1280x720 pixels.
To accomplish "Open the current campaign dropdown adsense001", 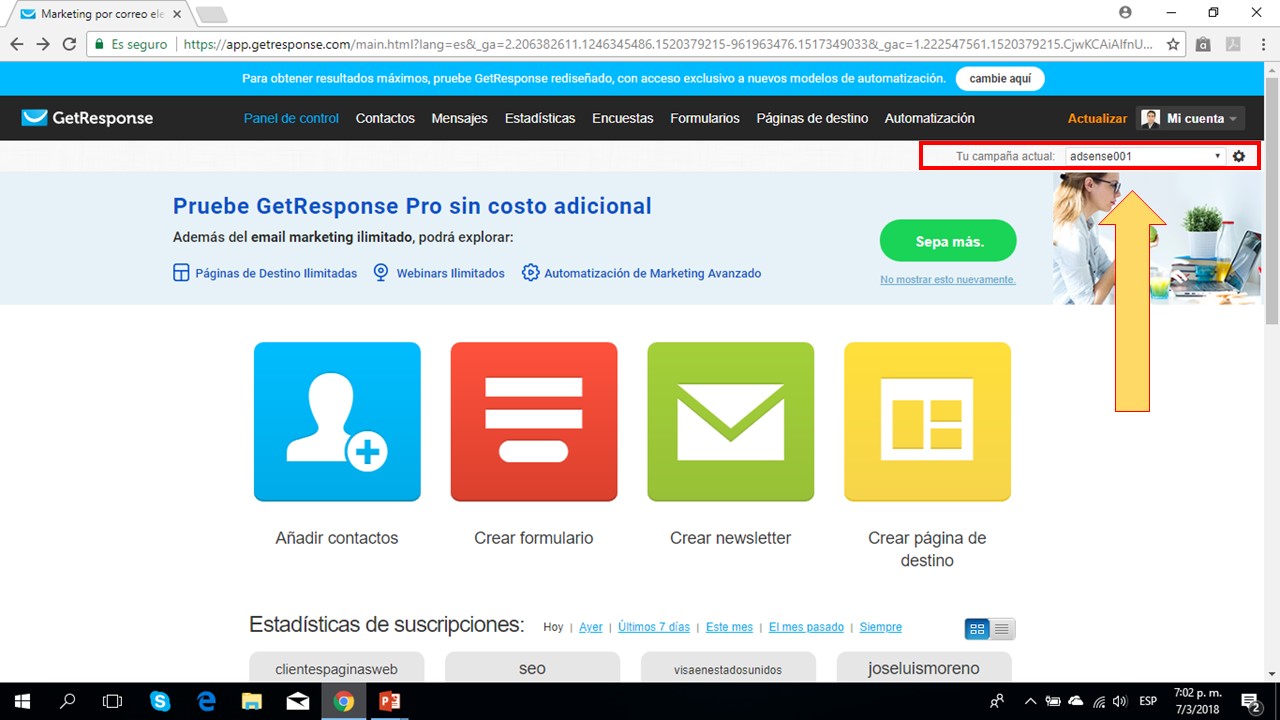I will (1145, 157).
